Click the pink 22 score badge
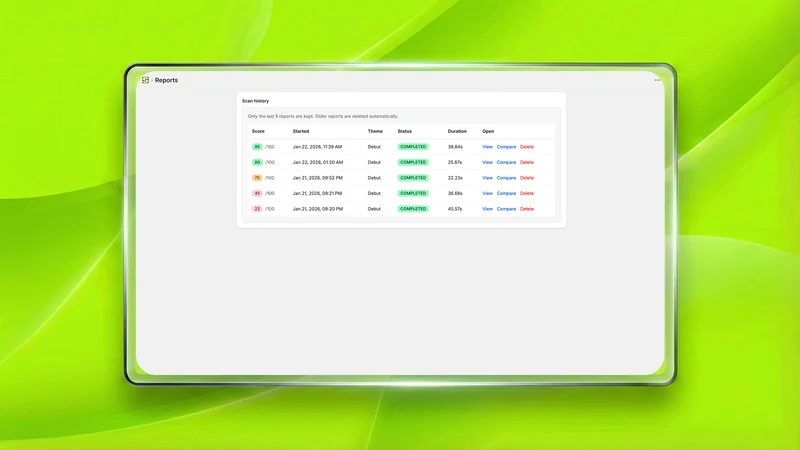The width and height of the screenshot is (800, 450). (257, 209)
